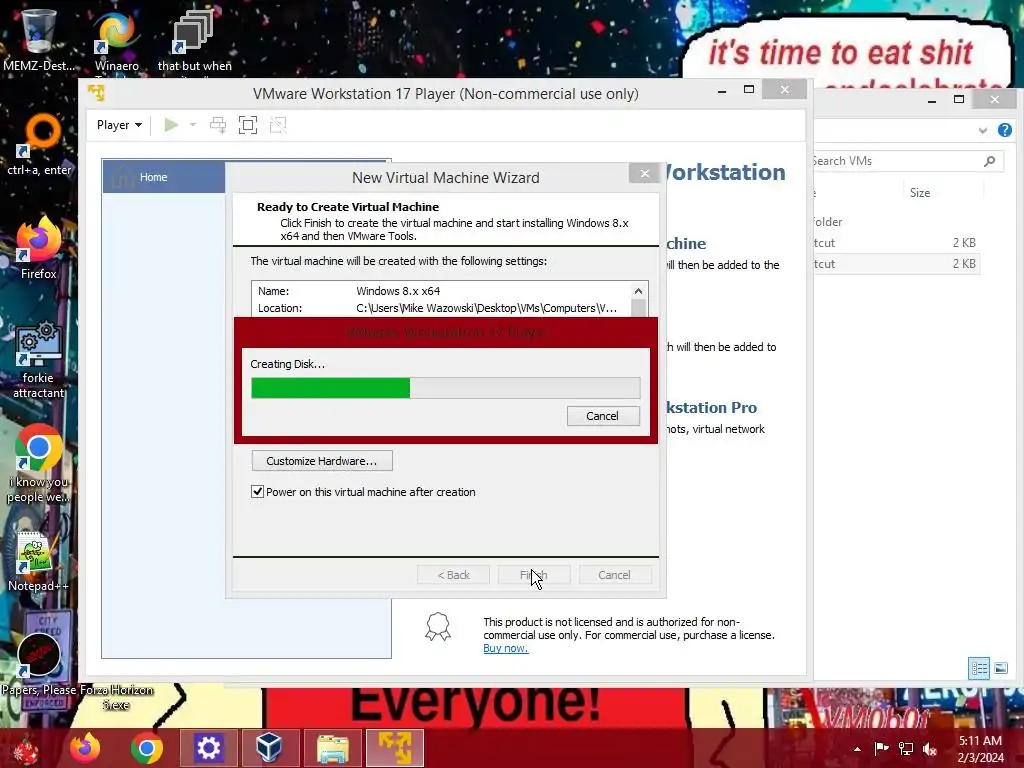Open the Winaero desktop shortcut
This screenshot has height=768, width=1024.
(117, 39)
